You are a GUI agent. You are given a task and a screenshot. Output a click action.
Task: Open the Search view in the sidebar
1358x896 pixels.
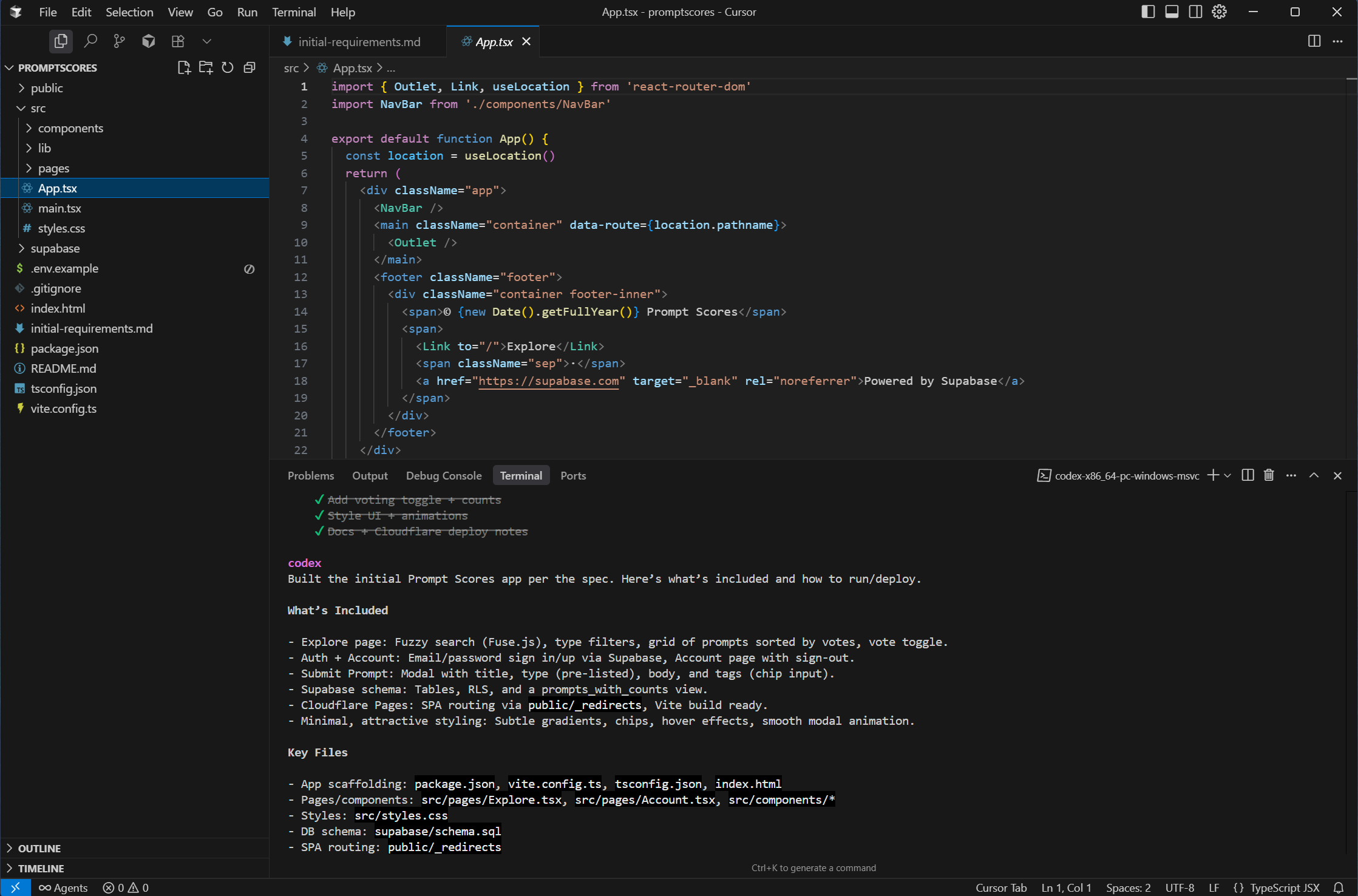[91, 41]
